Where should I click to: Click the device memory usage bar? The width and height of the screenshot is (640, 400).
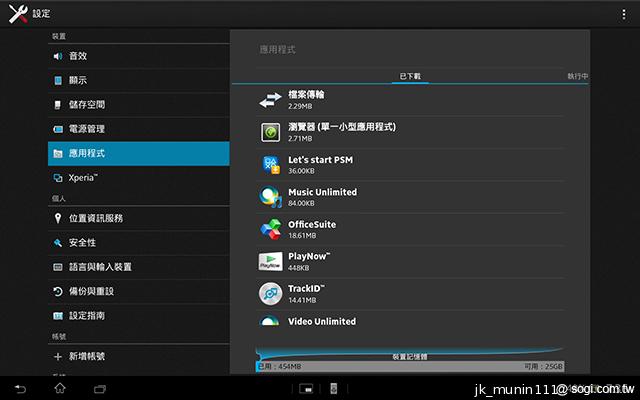(x=410, y=367)
